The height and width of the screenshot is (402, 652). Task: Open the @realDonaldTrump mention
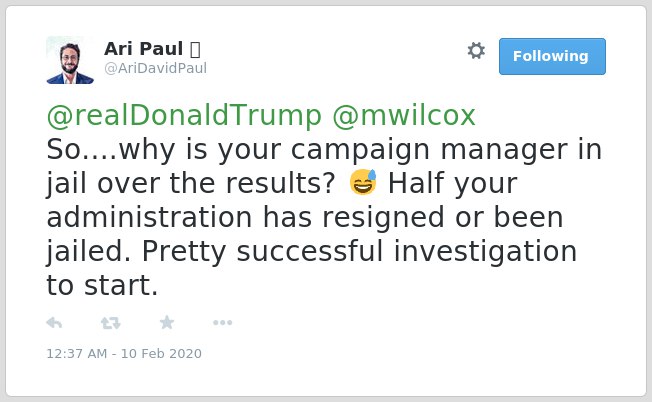pyautogui.click(x=184, y=116)
